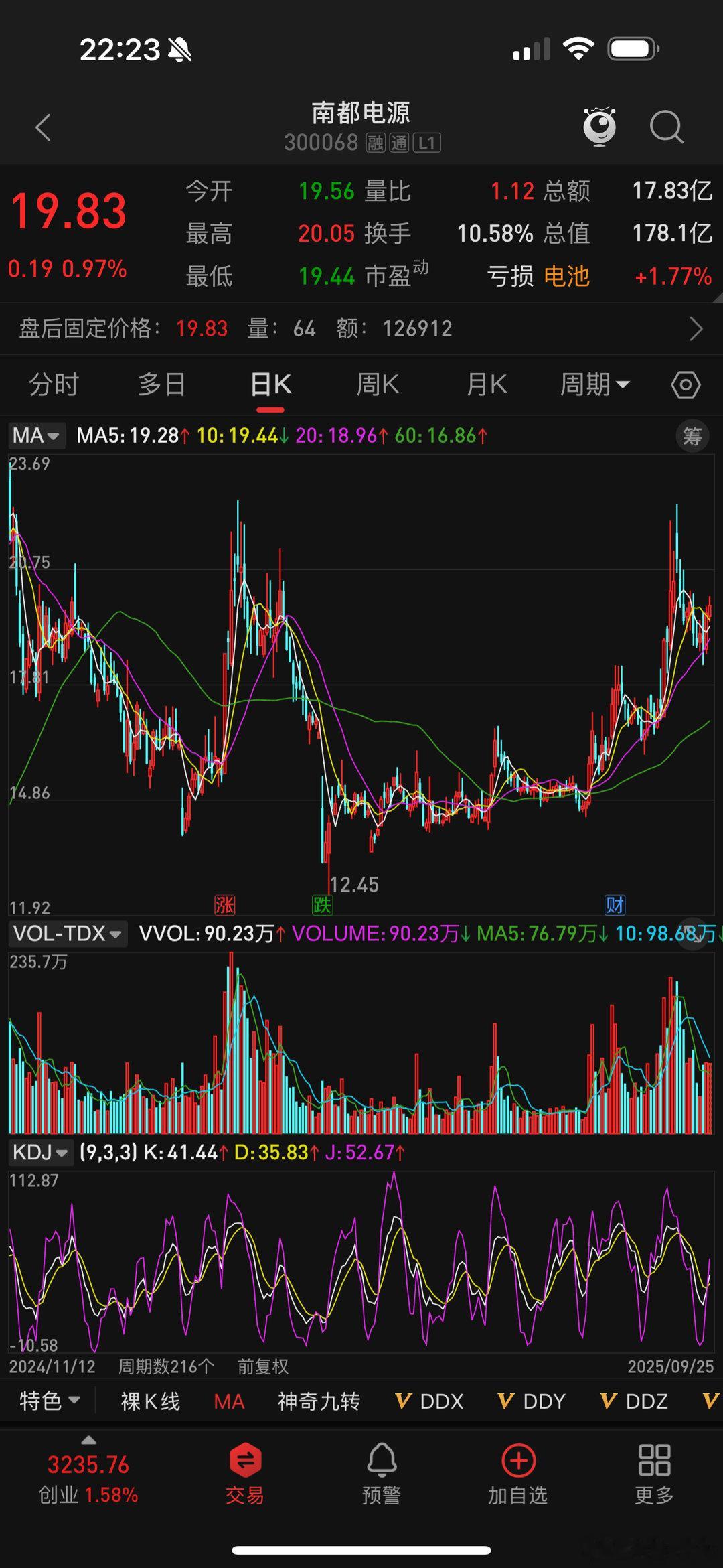Image resolution: width=723 pixels, height=1568 pixels.
Task: Toggle 神奇九转 indicator
Action: (x=319, y=1401)
